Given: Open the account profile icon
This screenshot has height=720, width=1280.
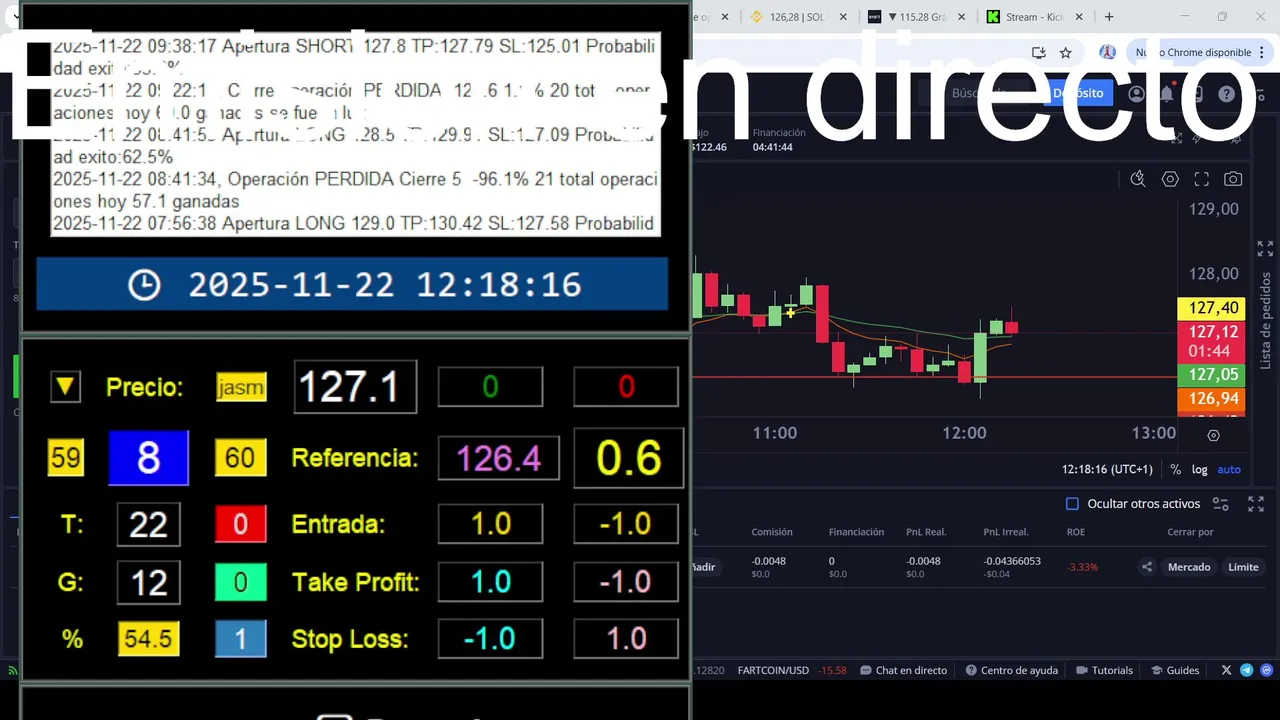Looking at the screenshot, I should pyautogui.click(x=1137, y=93).
